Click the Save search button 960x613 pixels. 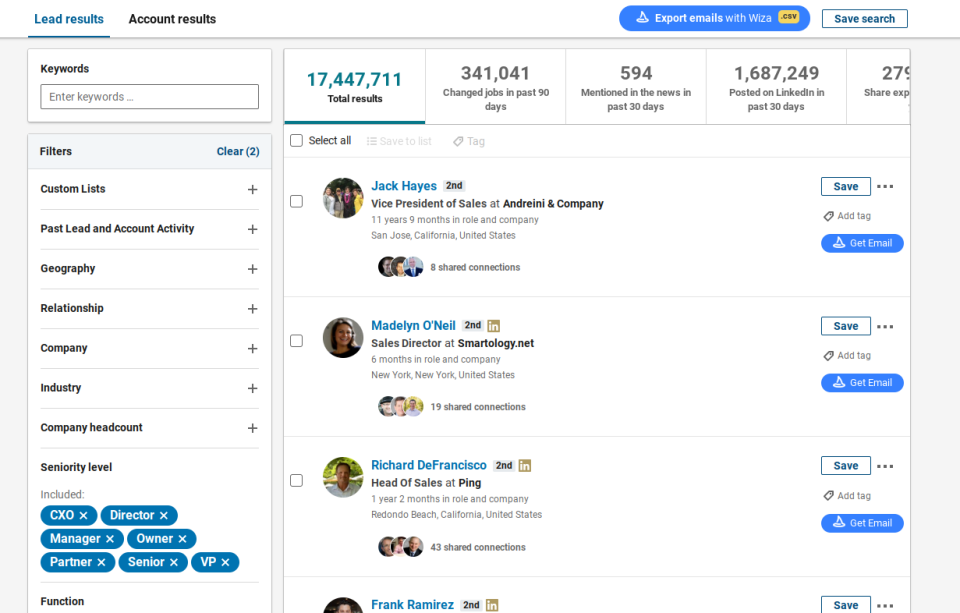point(864,18)
